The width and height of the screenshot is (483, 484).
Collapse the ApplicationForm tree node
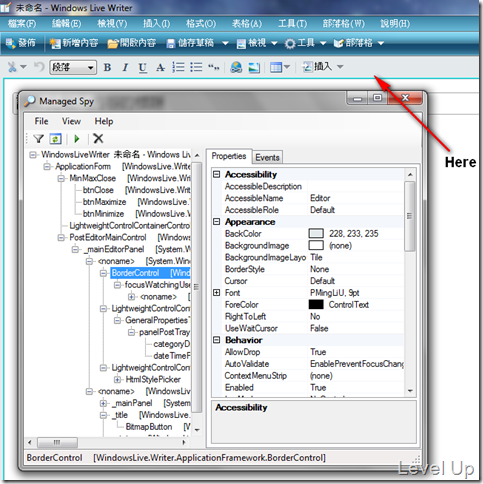pos(47,166)
